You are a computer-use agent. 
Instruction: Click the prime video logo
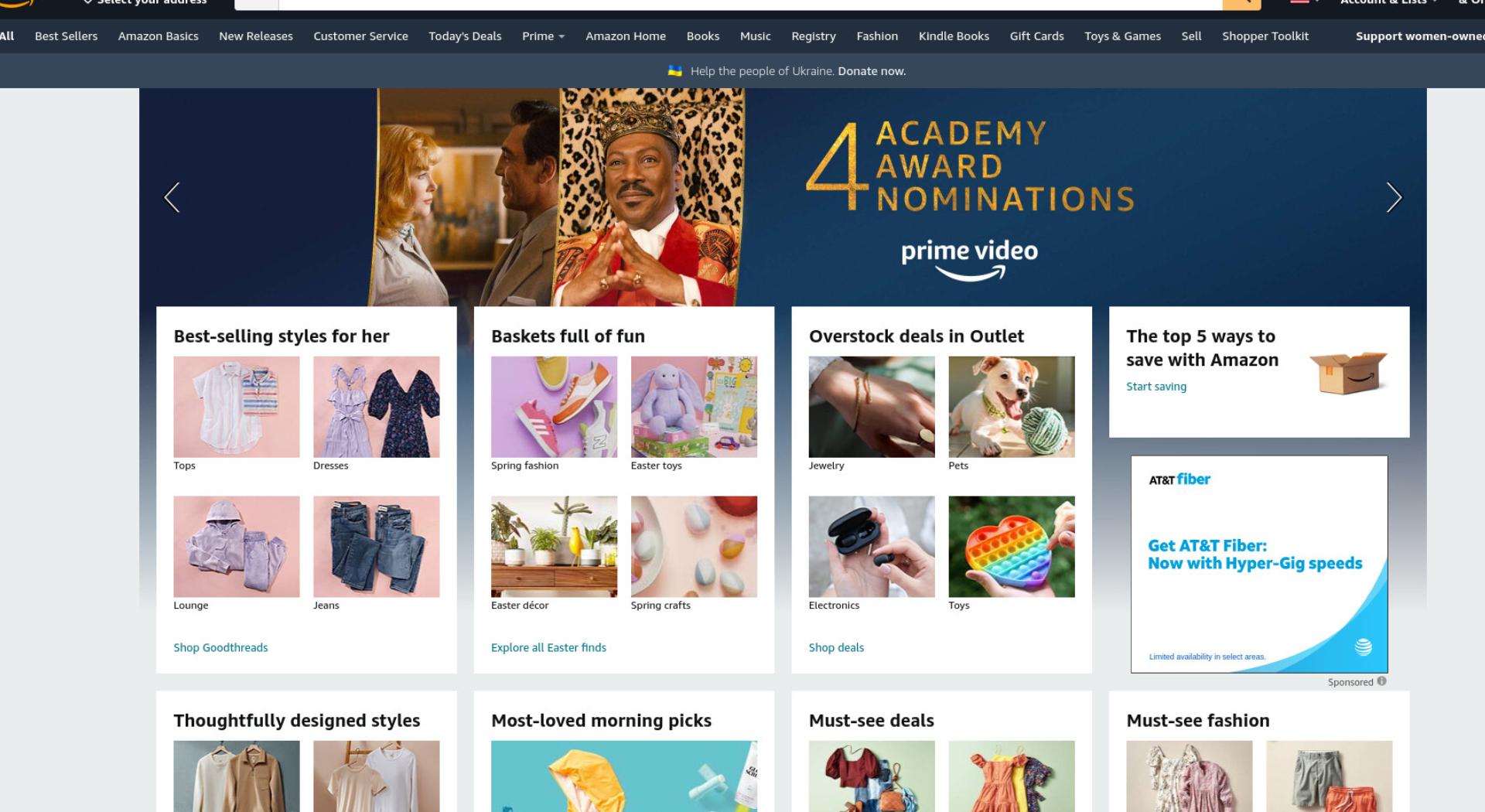click(969, 260)
